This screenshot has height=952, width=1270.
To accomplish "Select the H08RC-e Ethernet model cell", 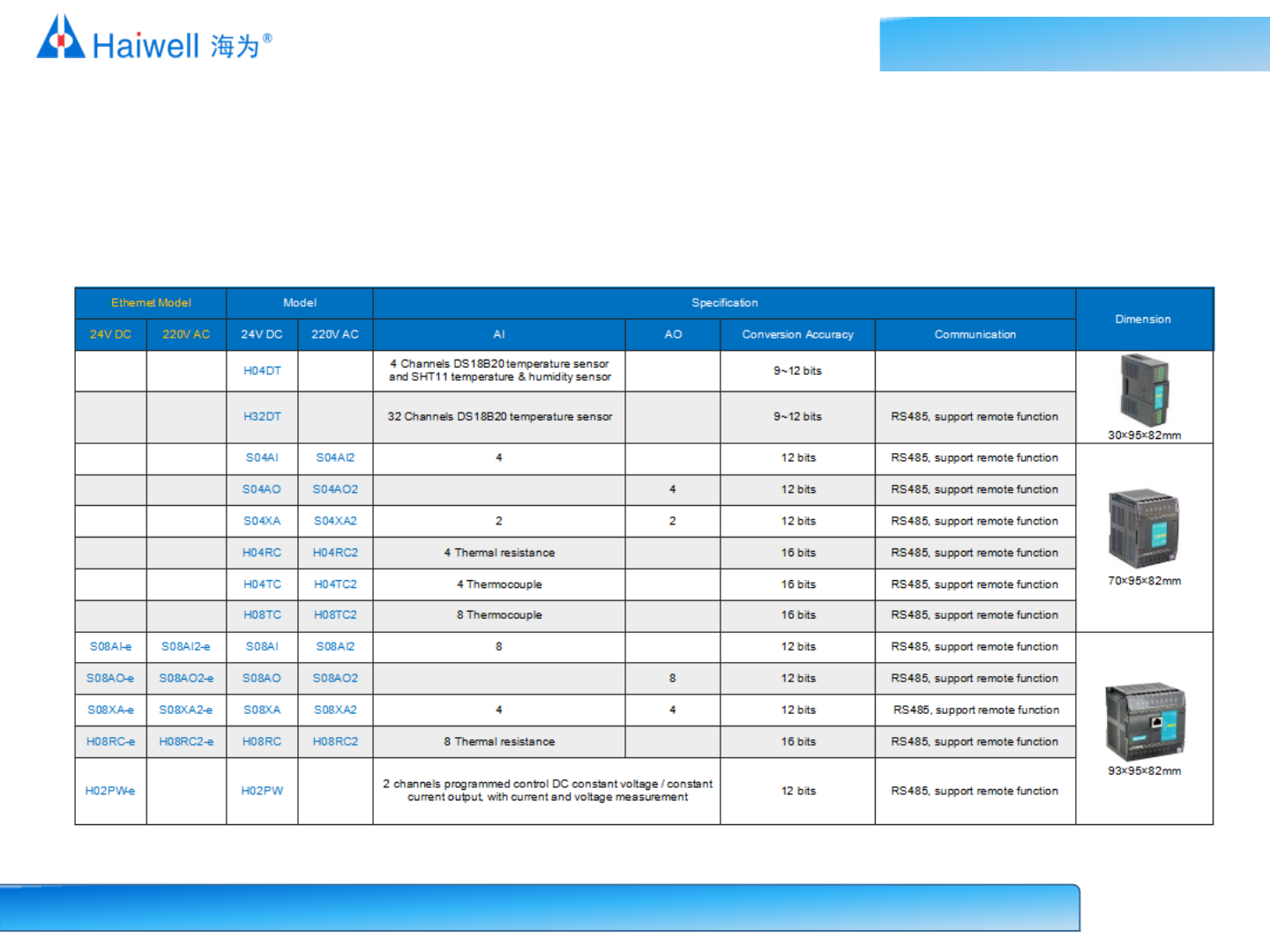I will (110, 742).
